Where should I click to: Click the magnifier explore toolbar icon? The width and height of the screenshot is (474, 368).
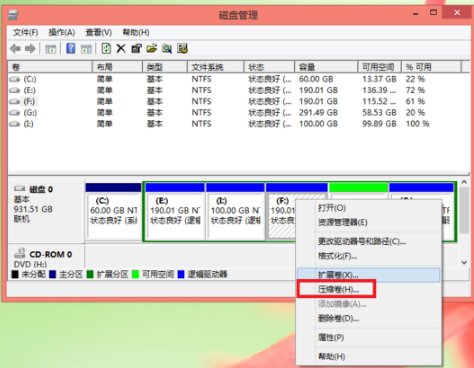pos(167,49)
